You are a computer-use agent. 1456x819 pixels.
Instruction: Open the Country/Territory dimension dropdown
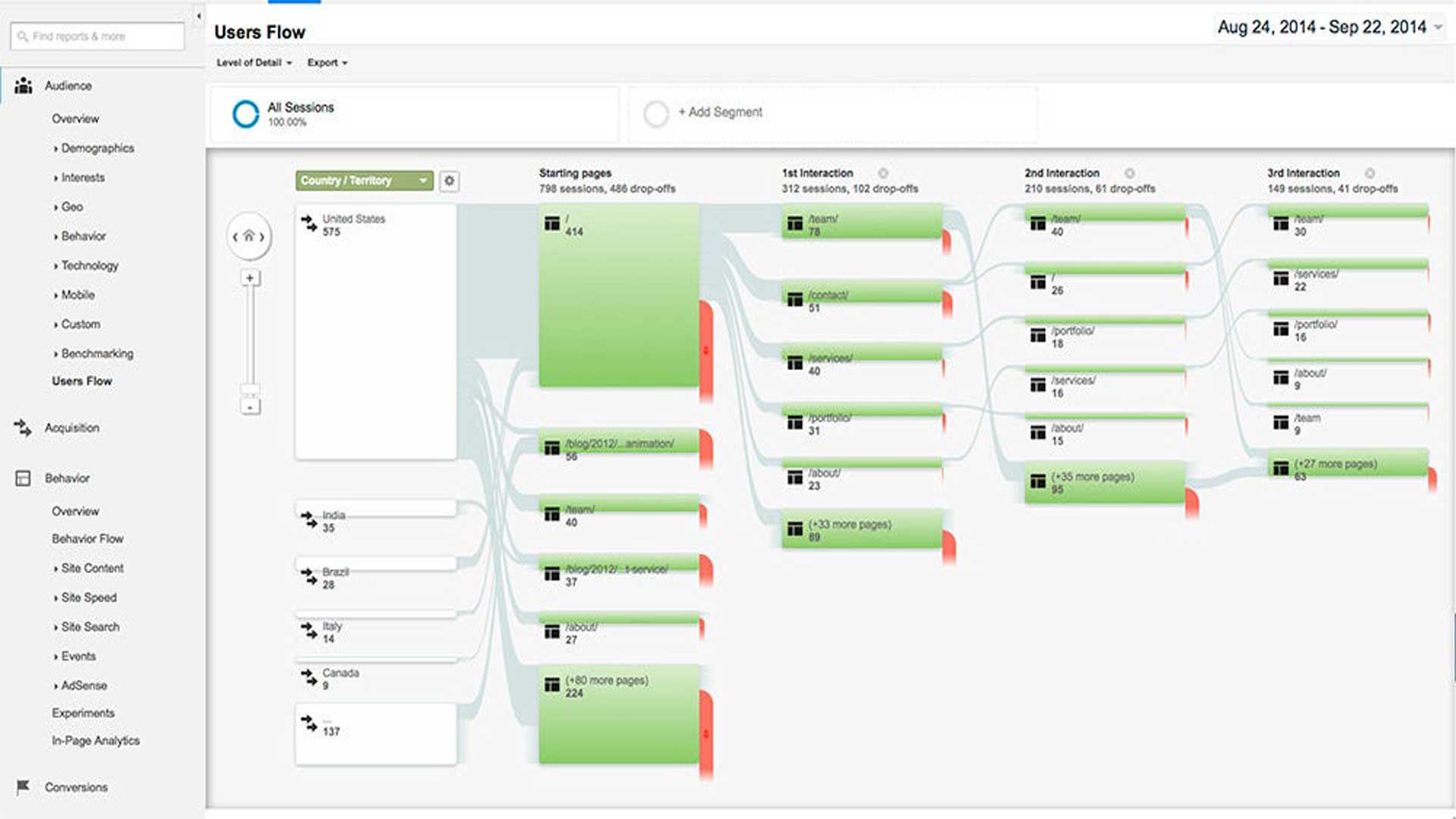tap(364, 180)
